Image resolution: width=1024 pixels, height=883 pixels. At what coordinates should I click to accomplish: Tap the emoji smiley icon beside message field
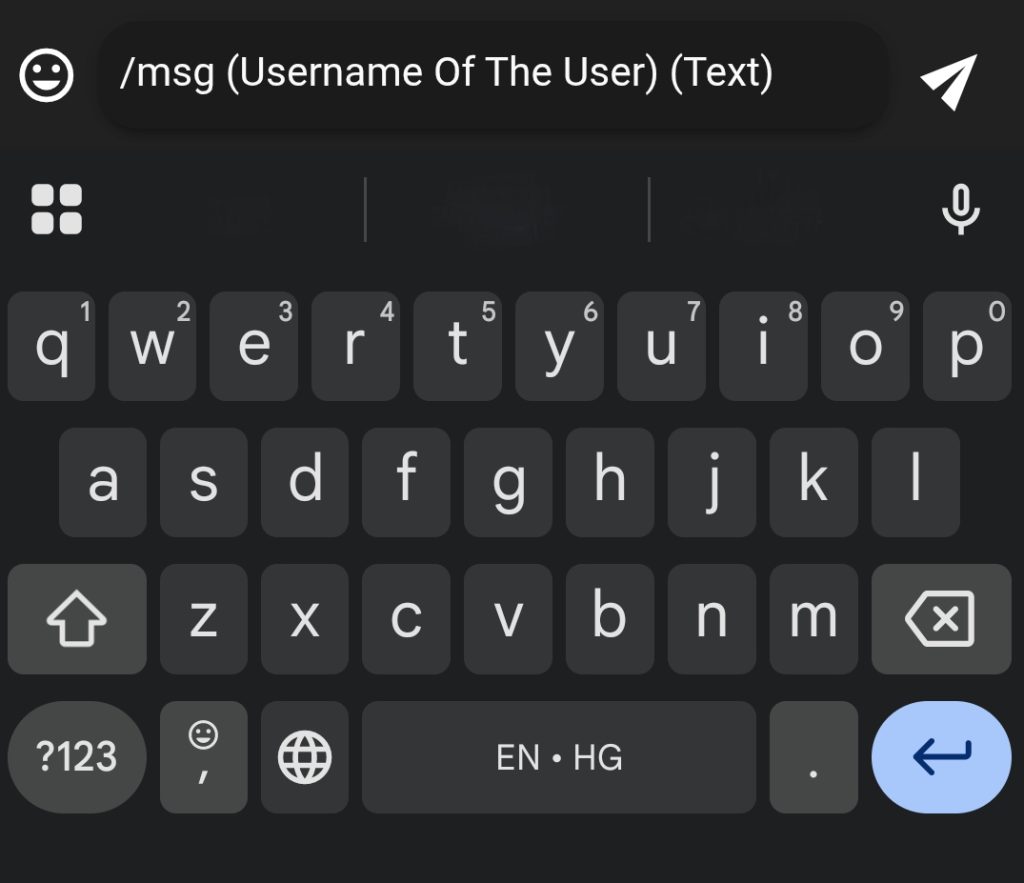[47, 77]
